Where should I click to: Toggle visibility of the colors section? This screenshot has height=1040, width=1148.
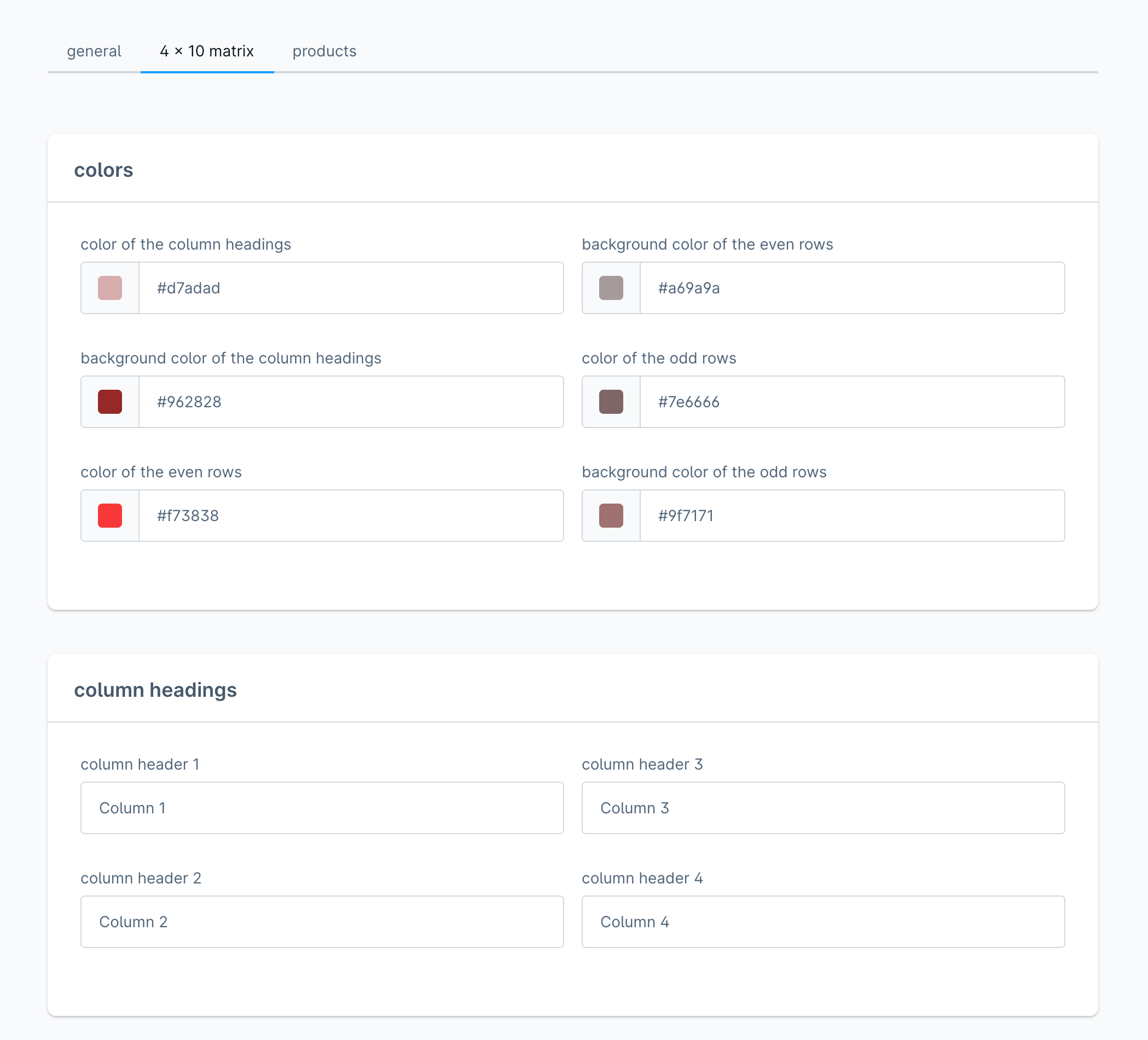(104, 170)
